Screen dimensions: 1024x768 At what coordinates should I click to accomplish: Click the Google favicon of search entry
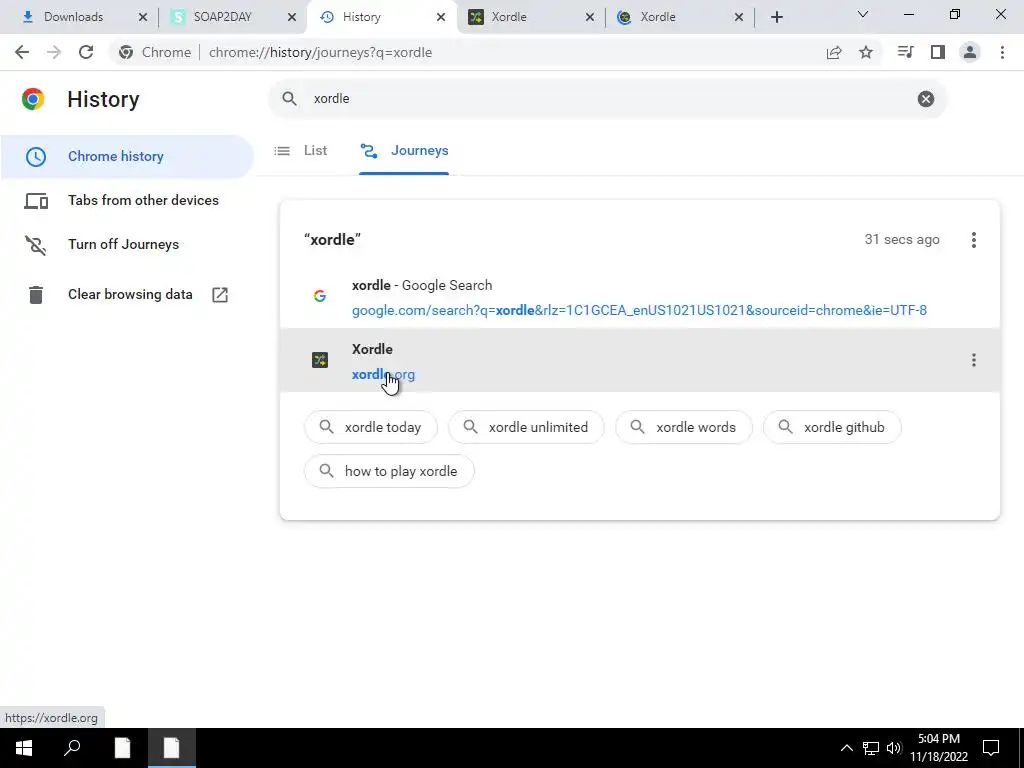pyautogui.click(x=319, y=296)
